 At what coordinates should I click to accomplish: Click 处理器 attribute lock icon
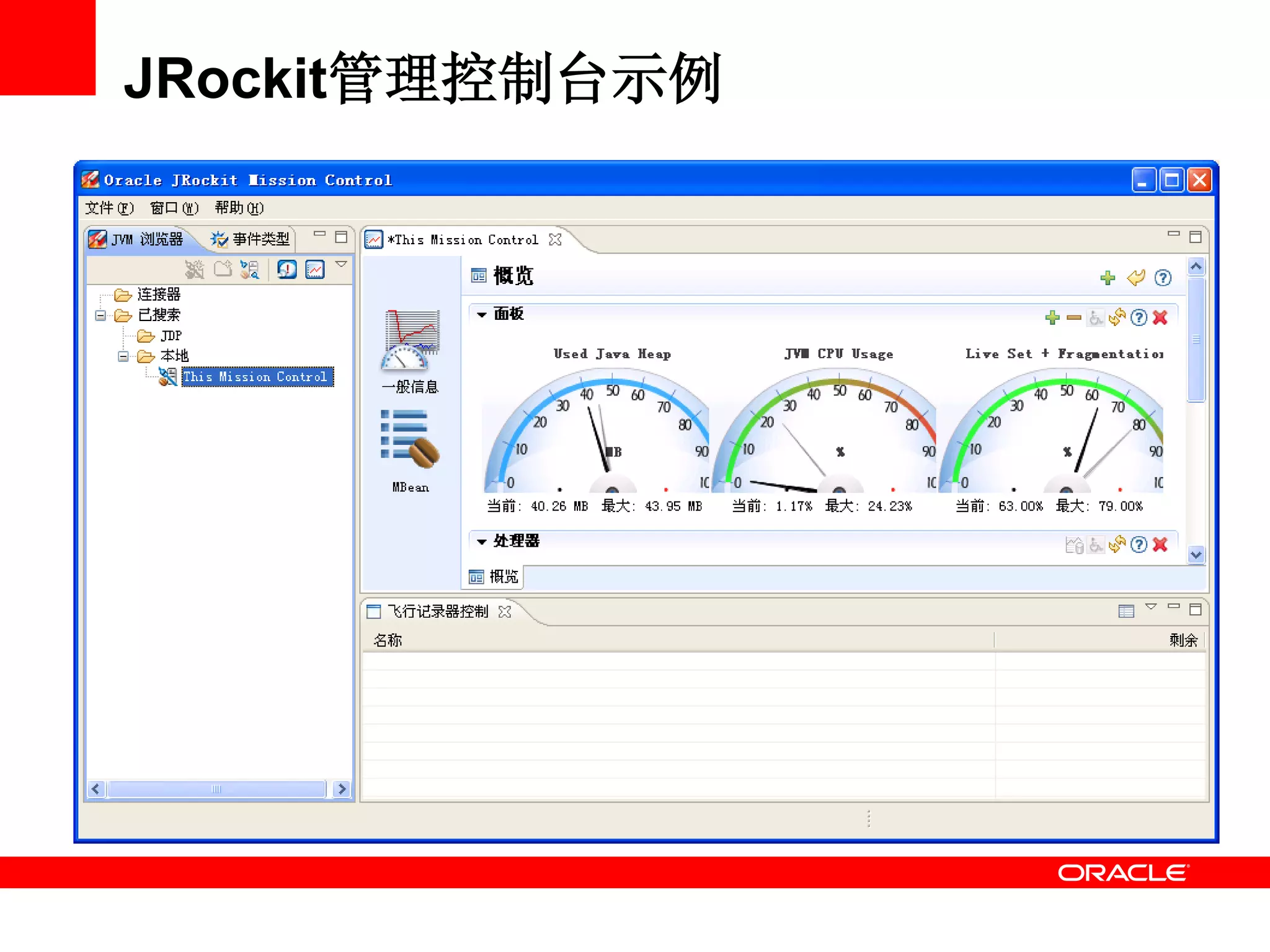[x=1074, y=545]
